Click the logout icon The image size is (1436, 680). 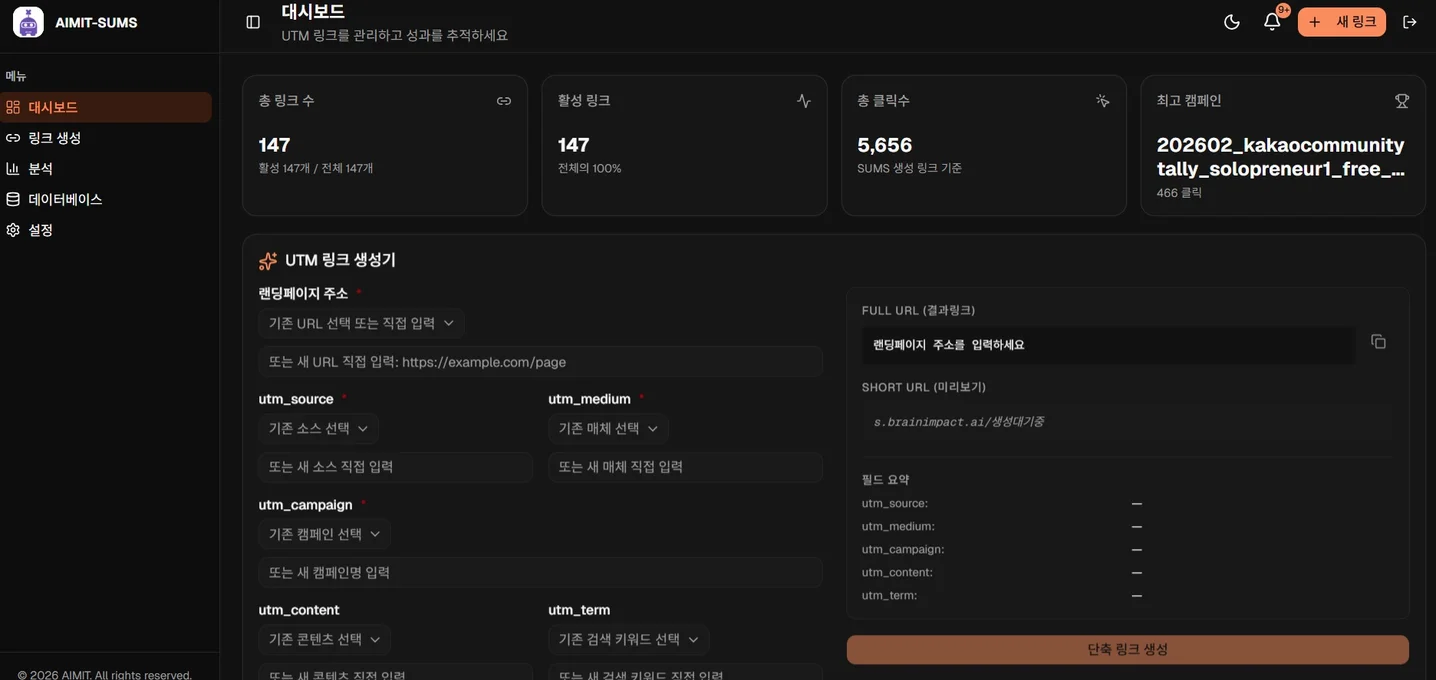click(1410, 22)
